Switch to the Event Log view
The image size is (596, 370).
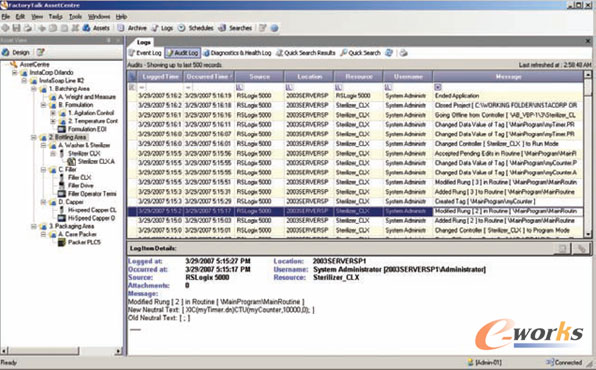point(145,53)
